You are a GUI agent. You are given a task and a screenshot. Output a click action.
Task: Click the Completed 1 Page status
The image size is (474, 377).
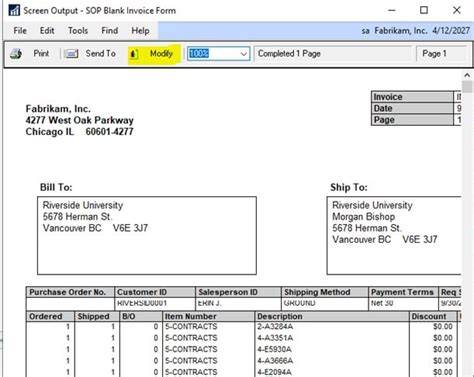click(289, 53)
